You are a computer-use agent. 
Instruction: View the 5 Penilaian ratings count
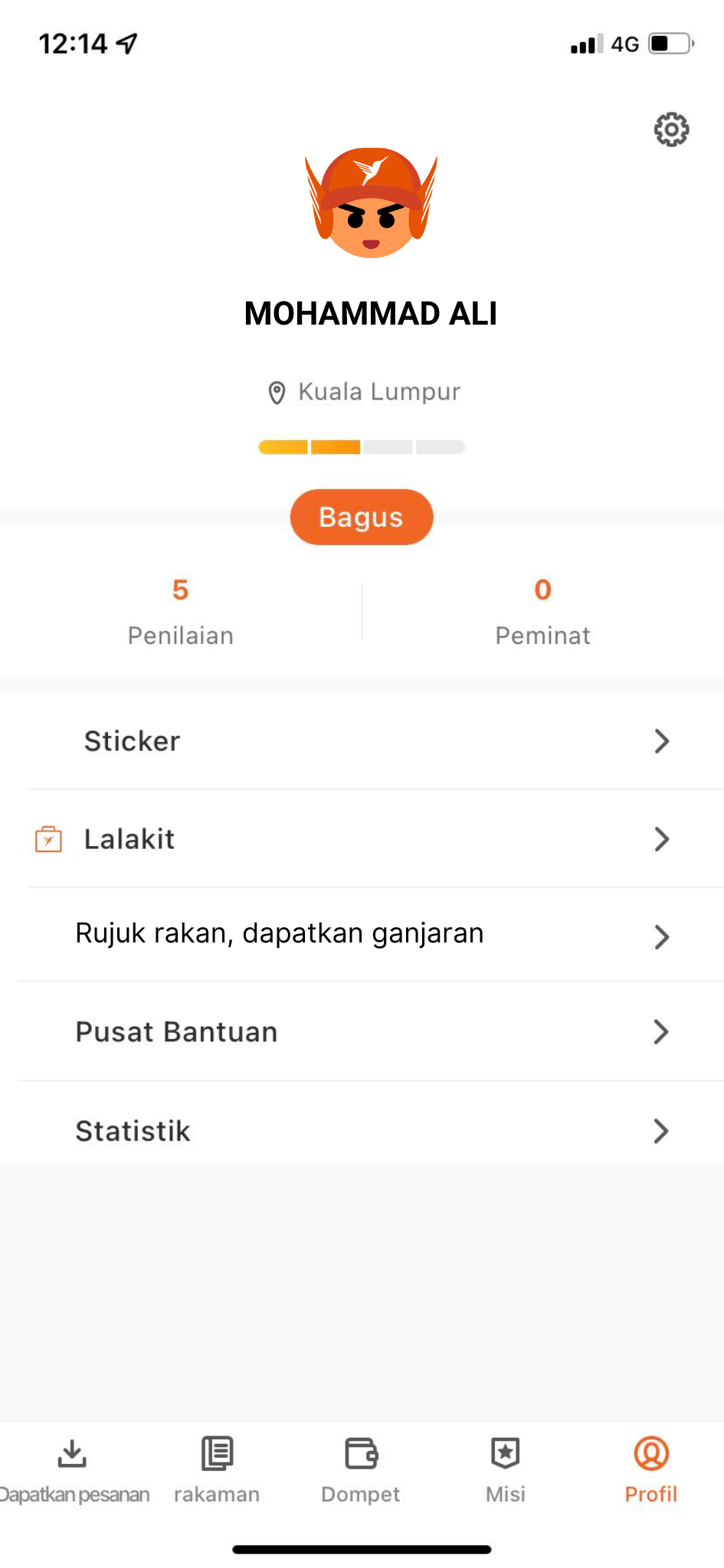[x=181, y=612]
